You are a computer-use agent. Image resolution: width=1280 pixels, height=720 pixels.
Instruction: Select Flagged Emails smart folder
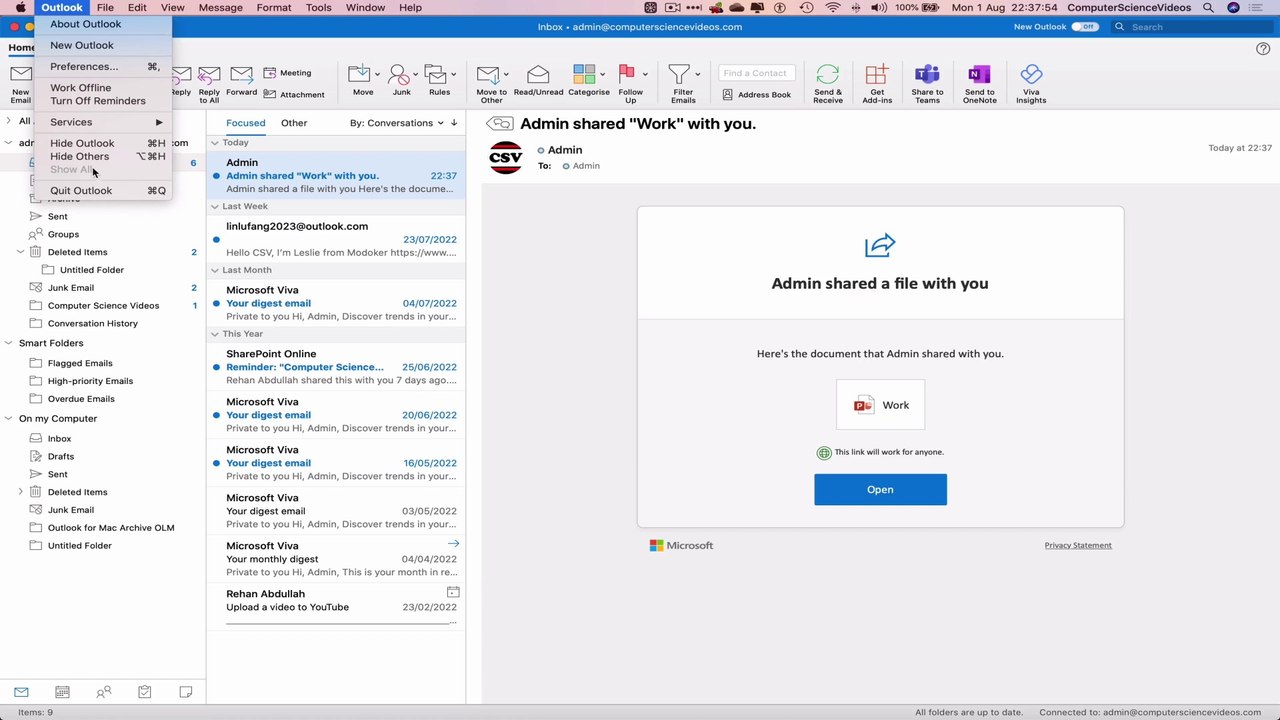[x=103, y=363]
